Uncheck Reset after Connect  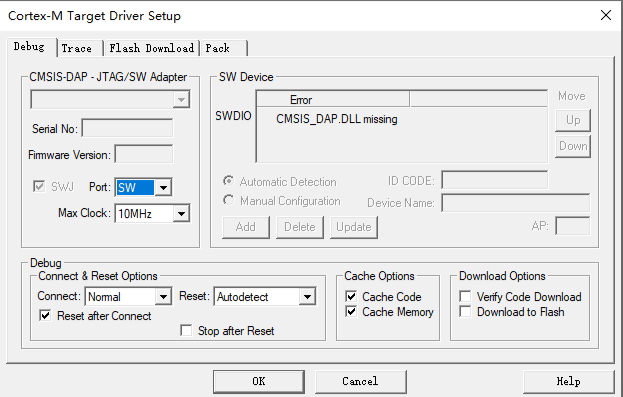coord(45,316)
